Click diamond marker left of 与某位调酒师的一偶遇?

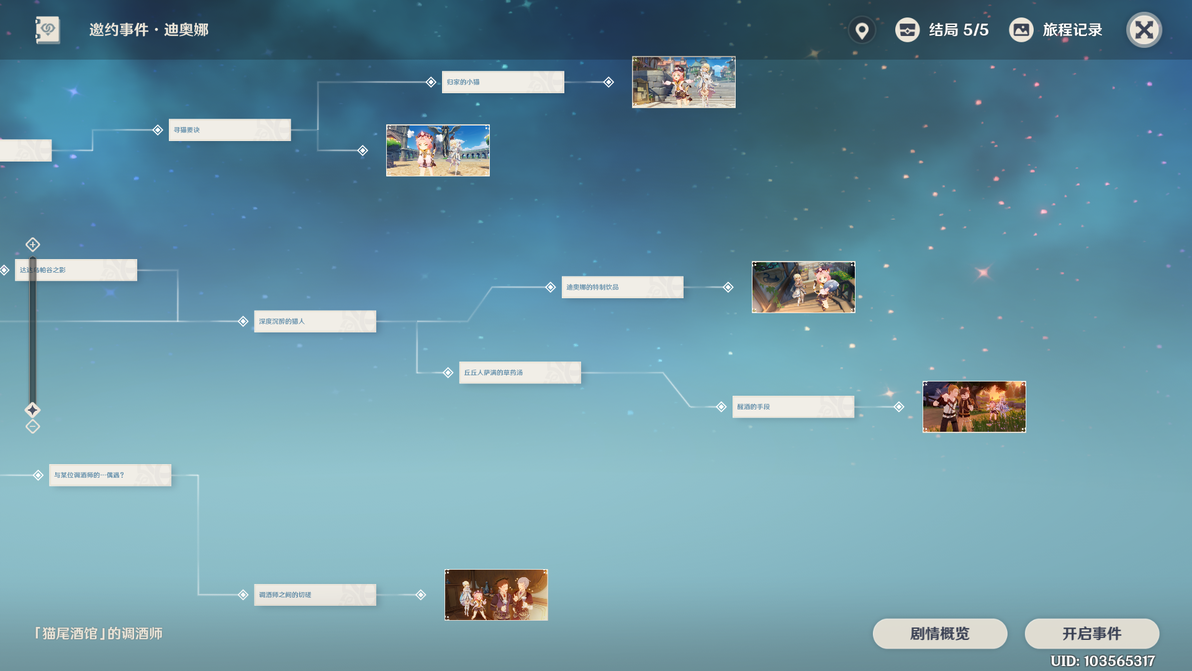click(x=38, y=475)
